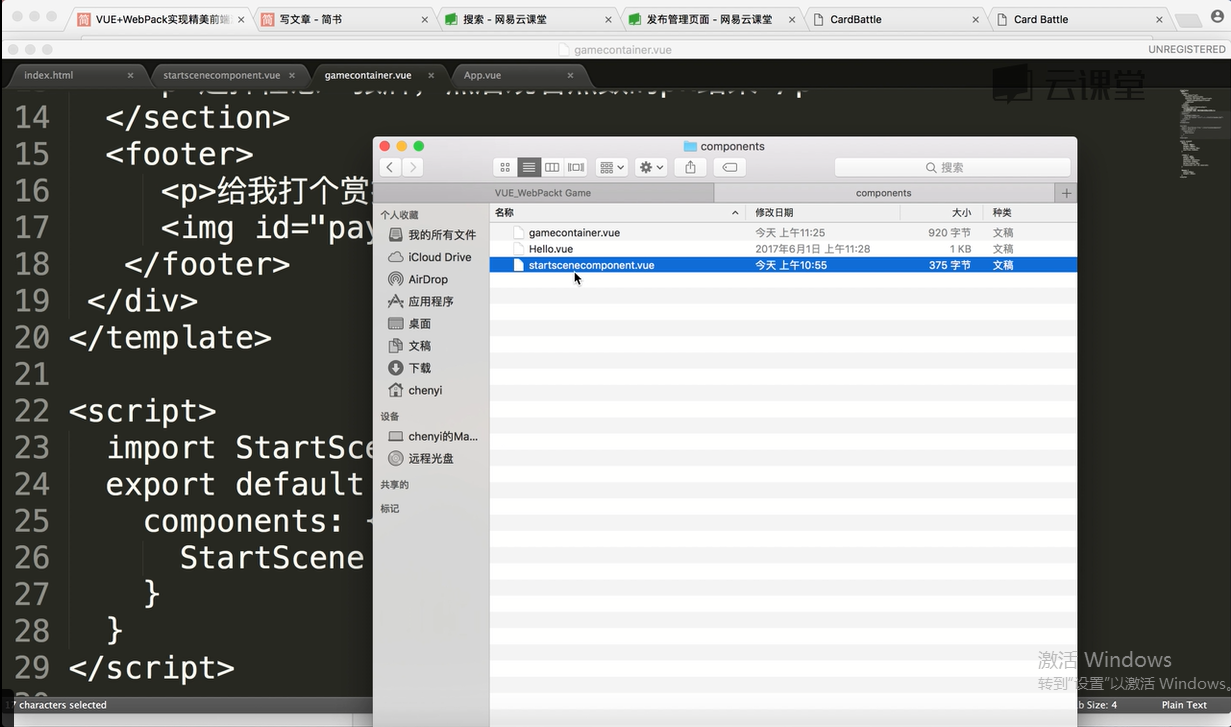Viewport: 1231px width, 727px height.
Task: Select Hello.vue file in Finder
Action: pos(783,248)
